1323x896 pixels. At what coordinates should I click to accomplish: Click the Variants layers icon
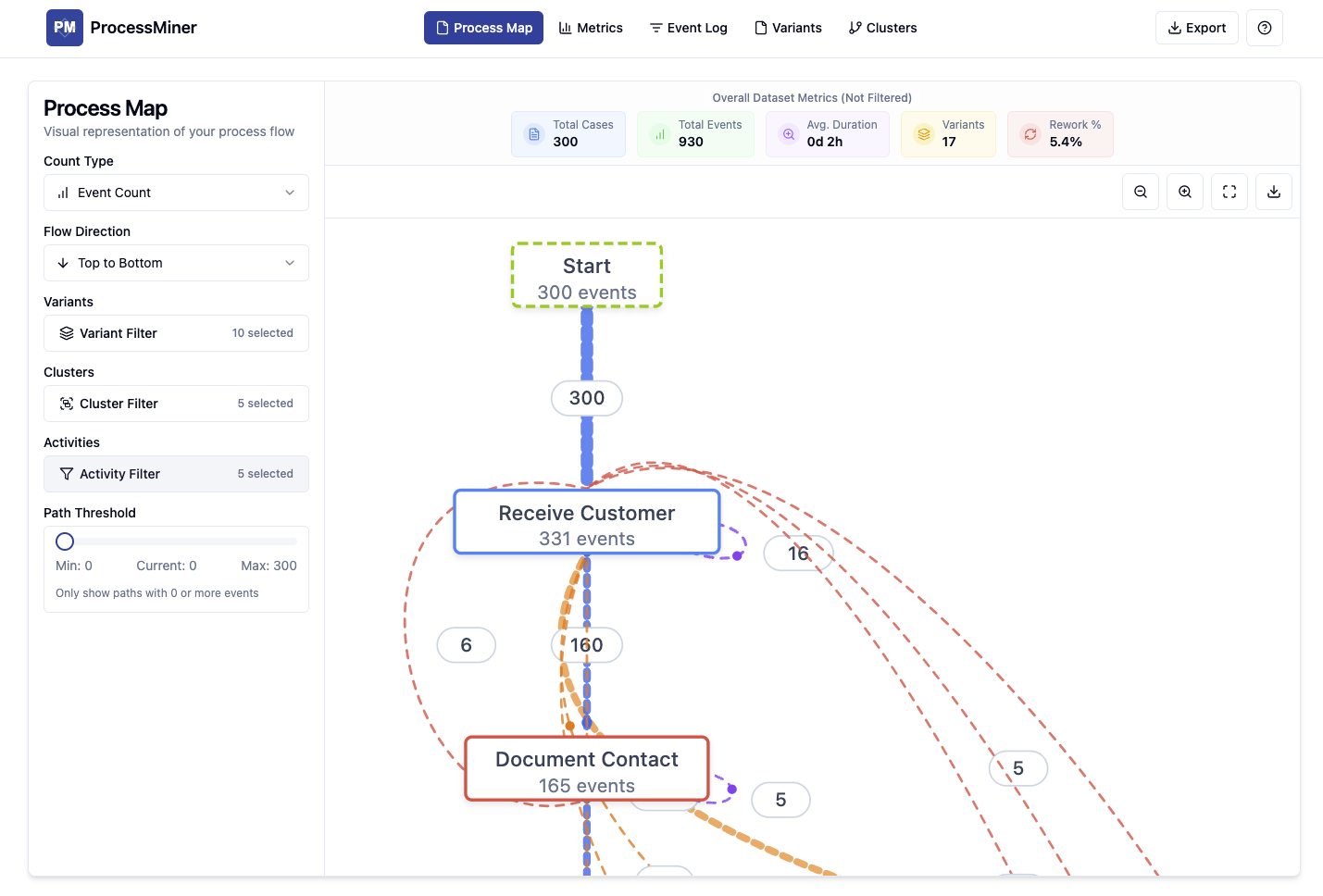(924, 134)
